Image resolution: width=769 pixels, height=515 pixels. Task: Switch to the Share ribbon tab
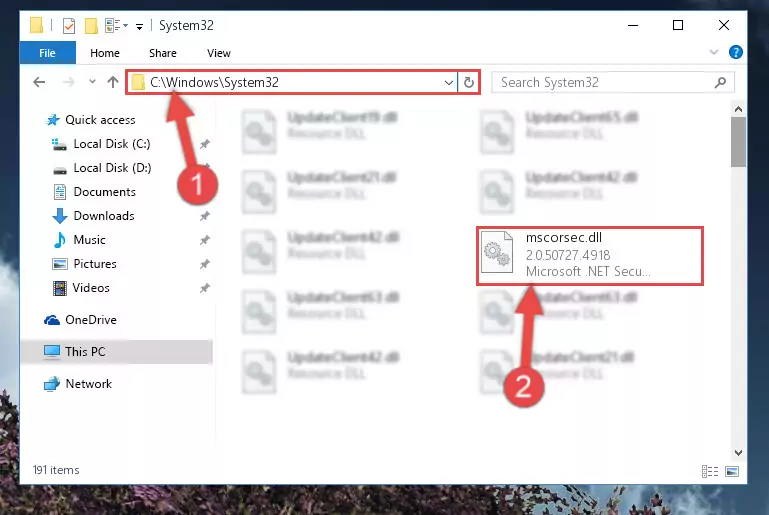(x=163, y=53)
